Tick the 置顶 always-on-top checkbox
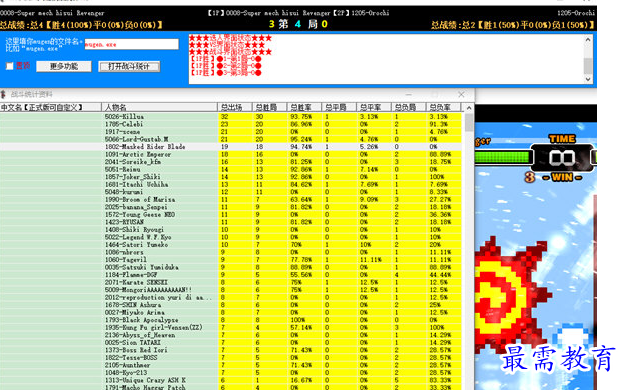Viewport: 624px width, 390px height. click(x=10, y=66)
